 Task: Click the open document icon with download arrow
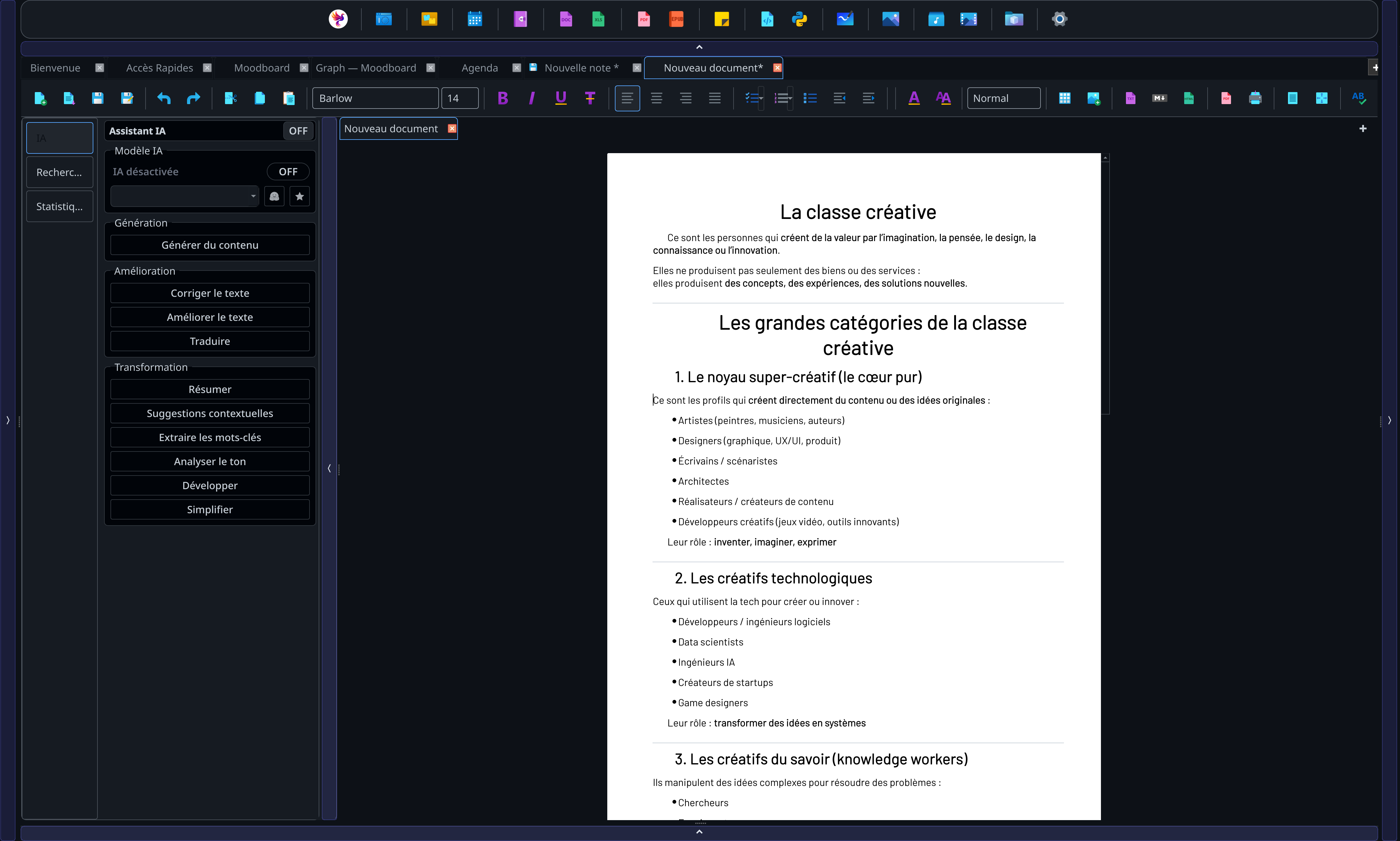click(x=69, y=99)
